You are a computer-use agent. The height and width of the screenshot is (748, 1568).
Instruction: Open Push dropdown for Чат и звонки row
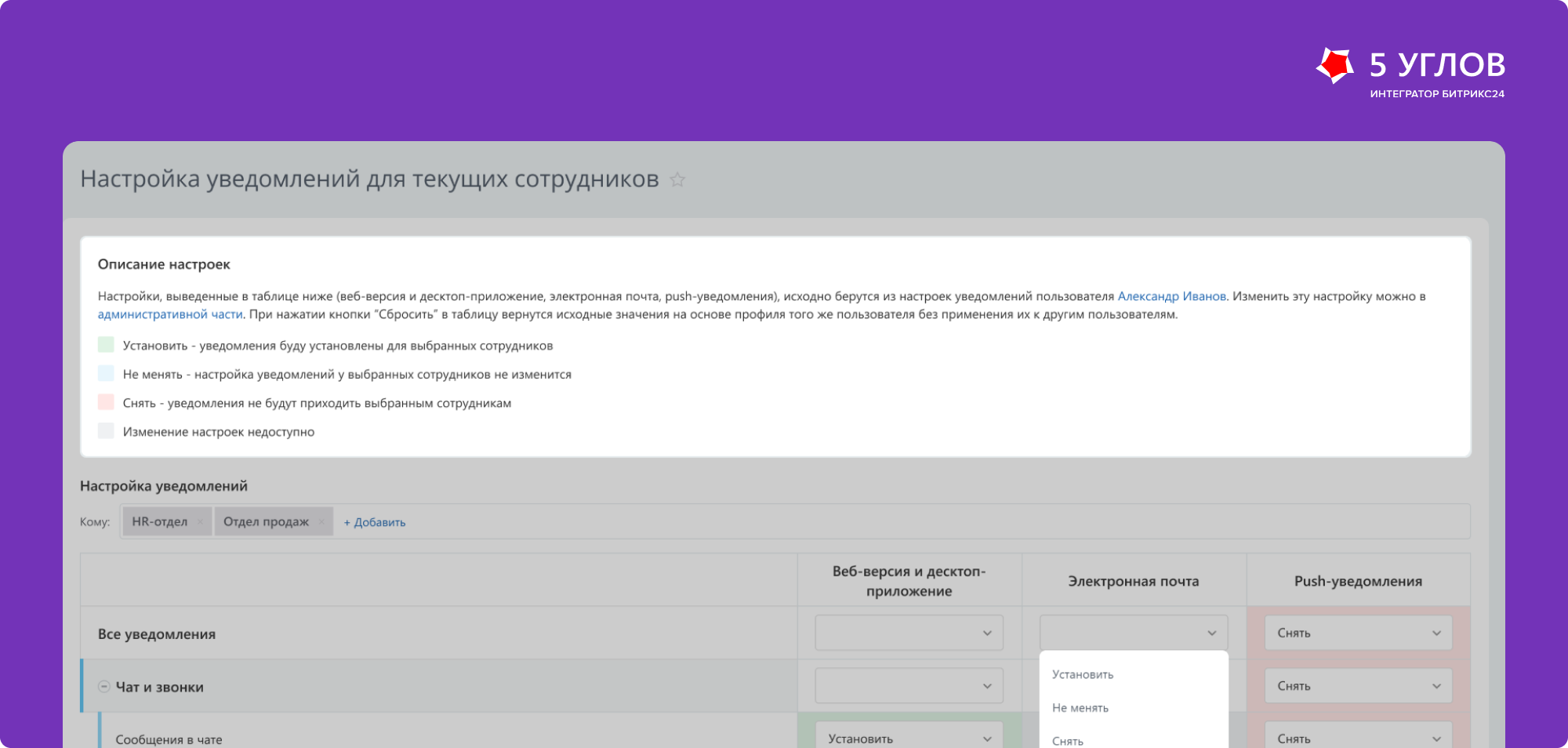(x=1358, y=686)
